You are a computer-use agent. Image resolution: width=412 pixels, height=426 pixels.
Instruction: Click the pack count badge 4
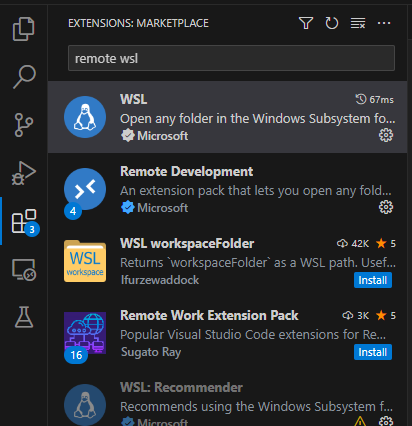pos(73,211)
